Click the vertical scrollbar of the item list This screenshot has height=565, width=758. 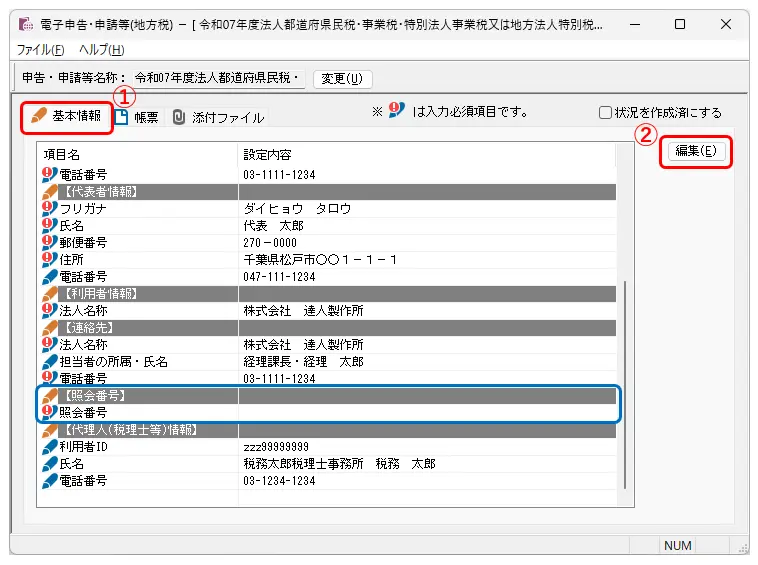point(626,380)
